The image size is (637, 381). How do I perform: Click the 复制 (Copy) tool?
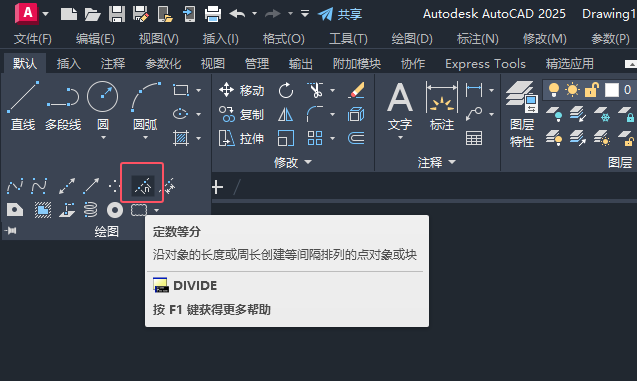pyautogui.click(x=242, y=115)
